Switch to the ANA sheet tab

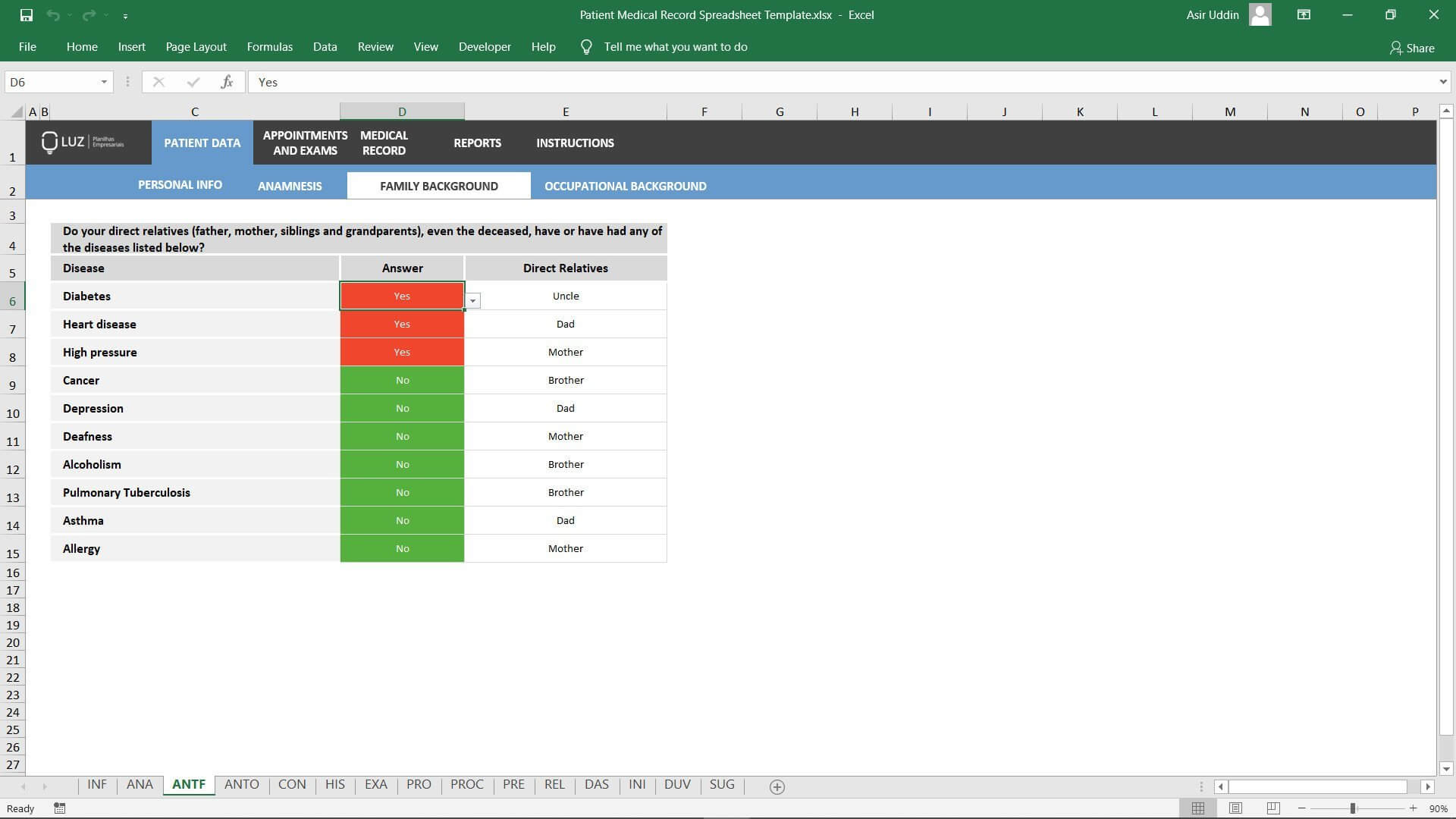pyautogui.click(x=140, y=785)
